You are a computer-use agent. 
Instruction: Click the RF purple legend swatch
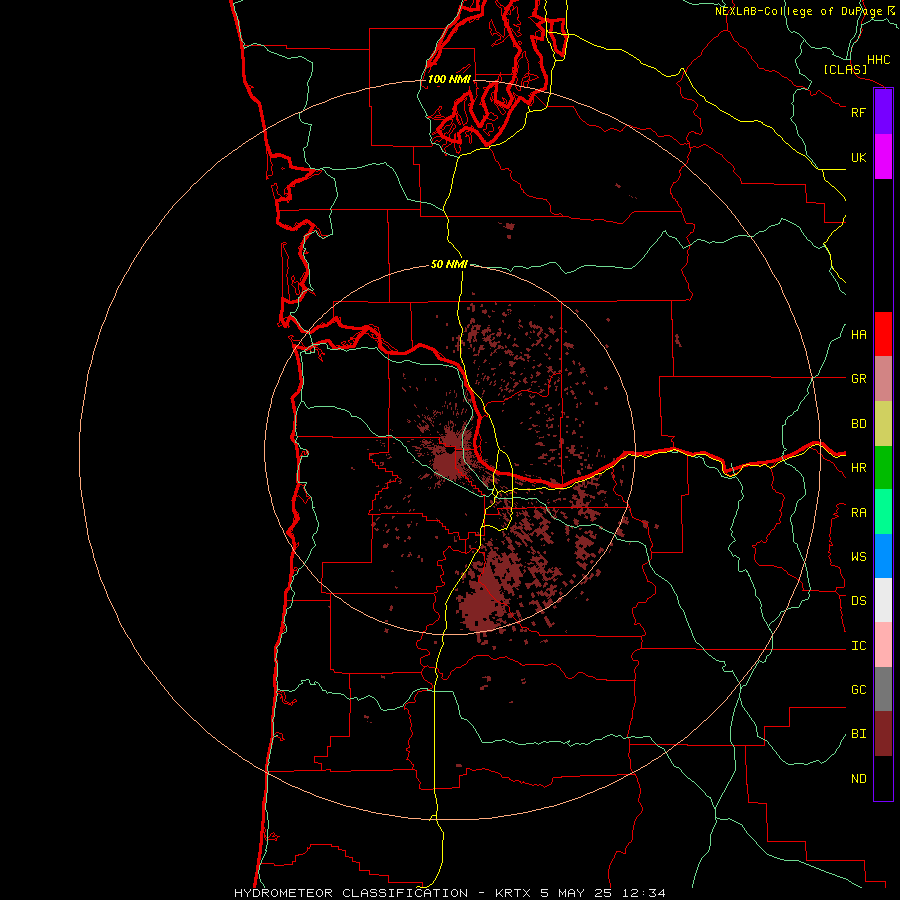click(x=883, y=112)
